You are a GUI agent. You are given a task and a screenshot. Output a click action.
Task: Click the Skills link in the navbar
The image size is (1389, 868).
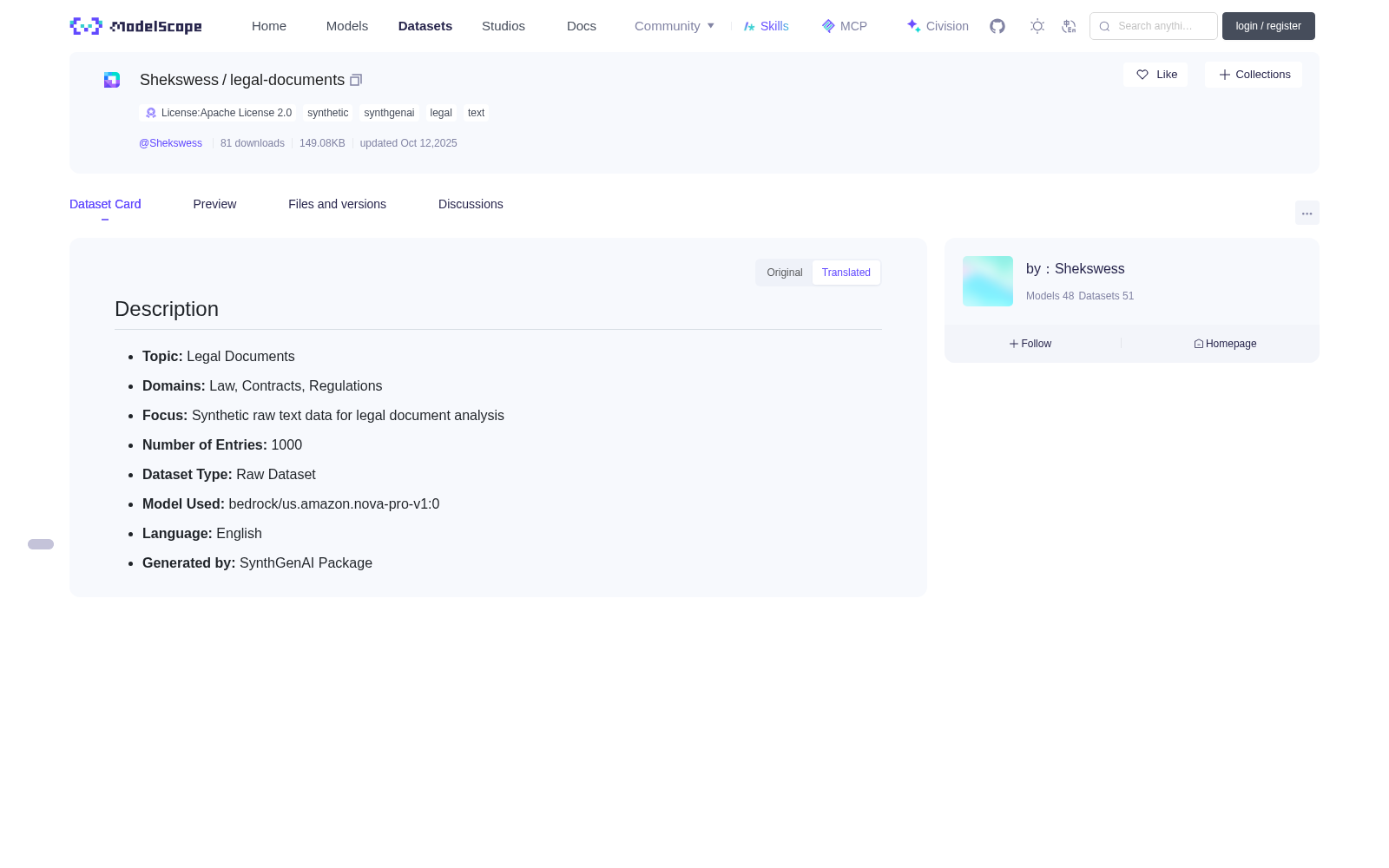tap(767, 26)
